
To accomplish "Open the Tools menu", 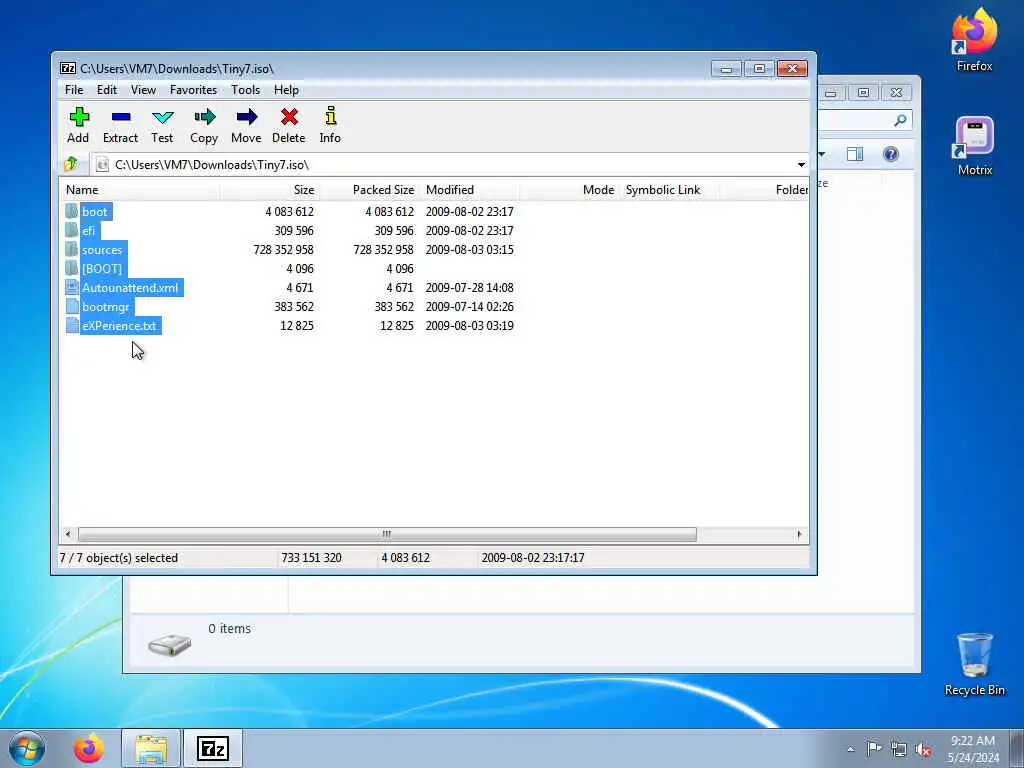I will tap(246, 89).
